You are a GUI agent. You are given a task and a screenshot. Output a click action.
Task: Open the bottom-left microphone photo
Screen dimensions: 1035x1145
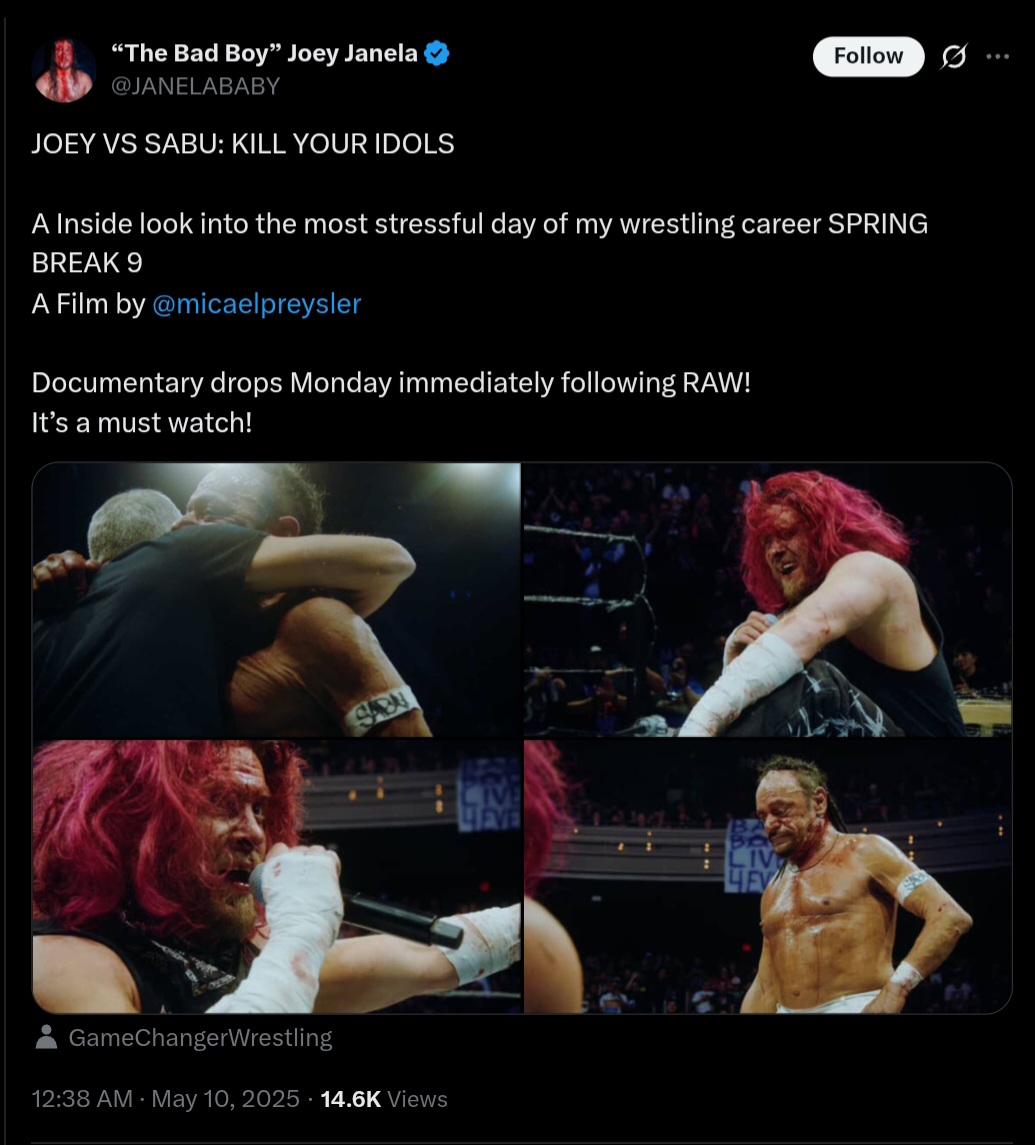276,876
